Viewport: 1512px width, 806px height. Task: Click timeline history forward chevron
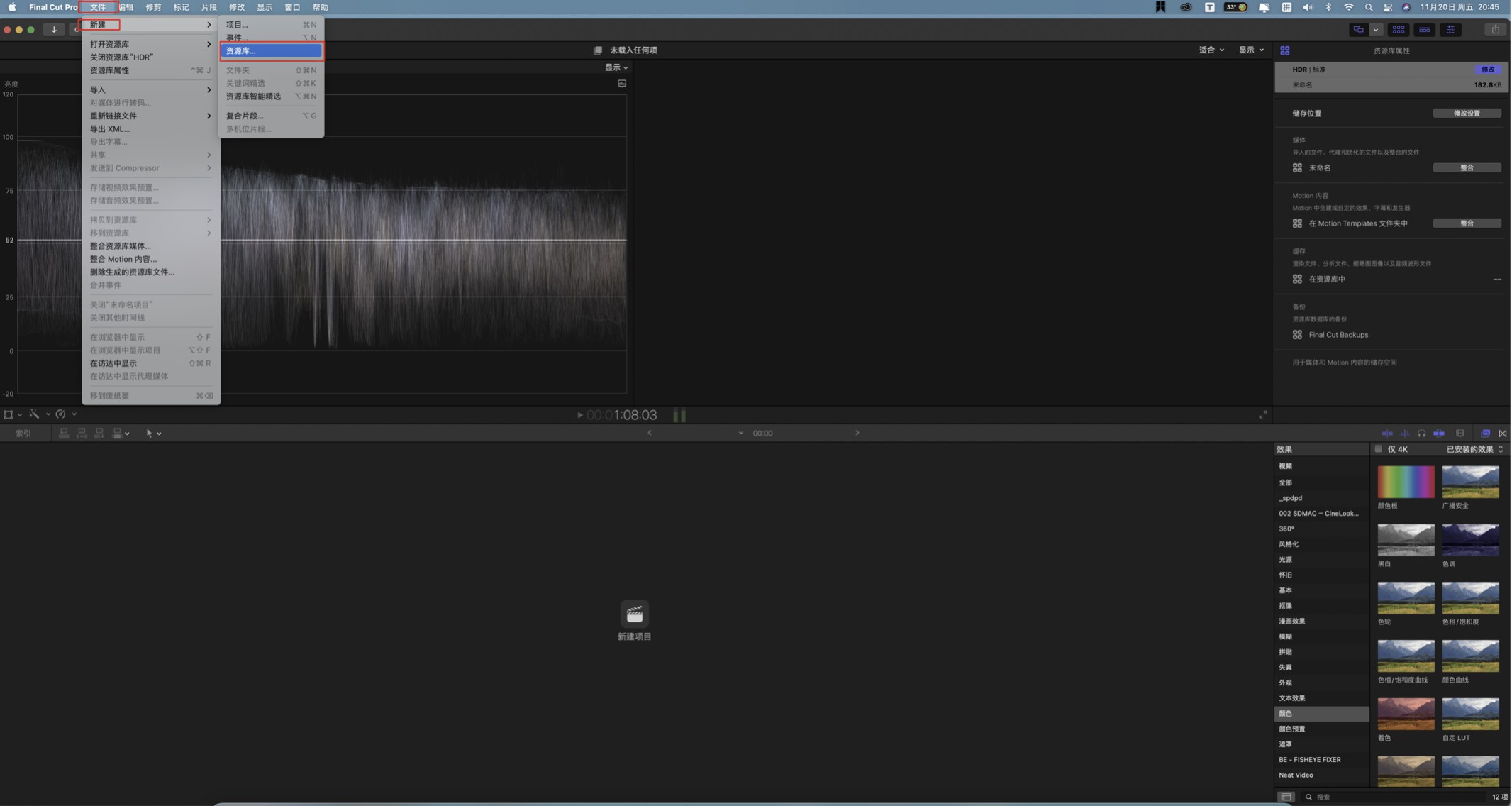click(x=857, y=433)
